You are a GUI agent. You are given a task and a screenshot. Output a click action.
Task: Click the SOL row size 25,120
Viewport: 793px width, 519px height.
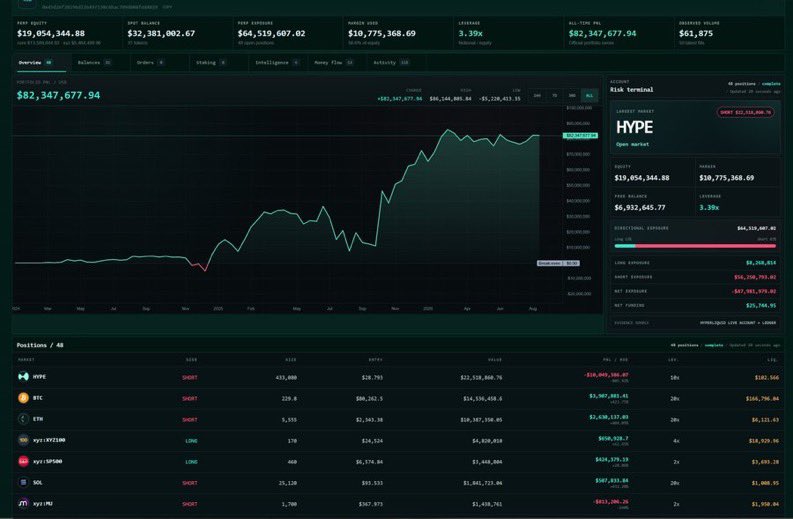point(288,483)
